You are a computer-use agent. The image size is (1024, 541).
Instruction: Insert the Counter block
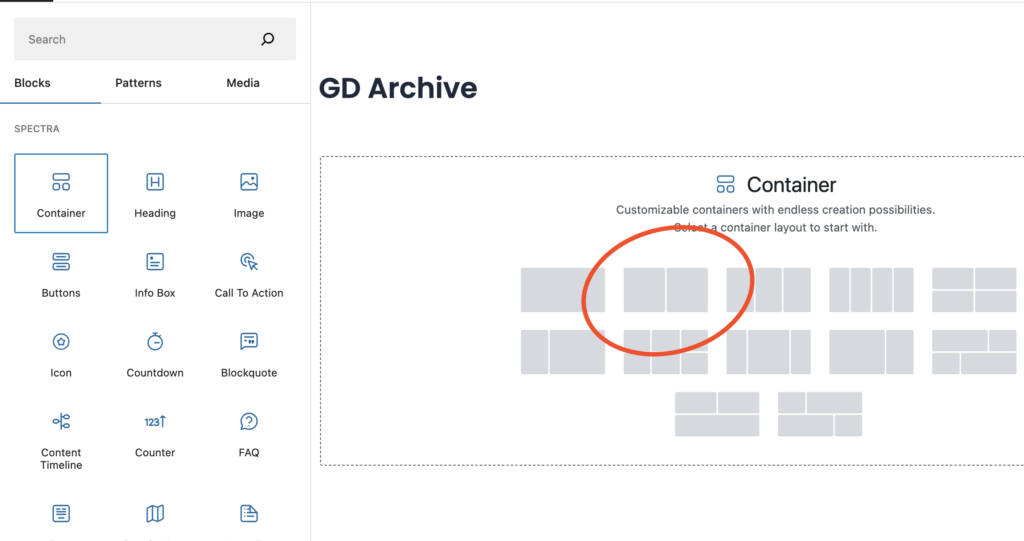click(155, 432)
